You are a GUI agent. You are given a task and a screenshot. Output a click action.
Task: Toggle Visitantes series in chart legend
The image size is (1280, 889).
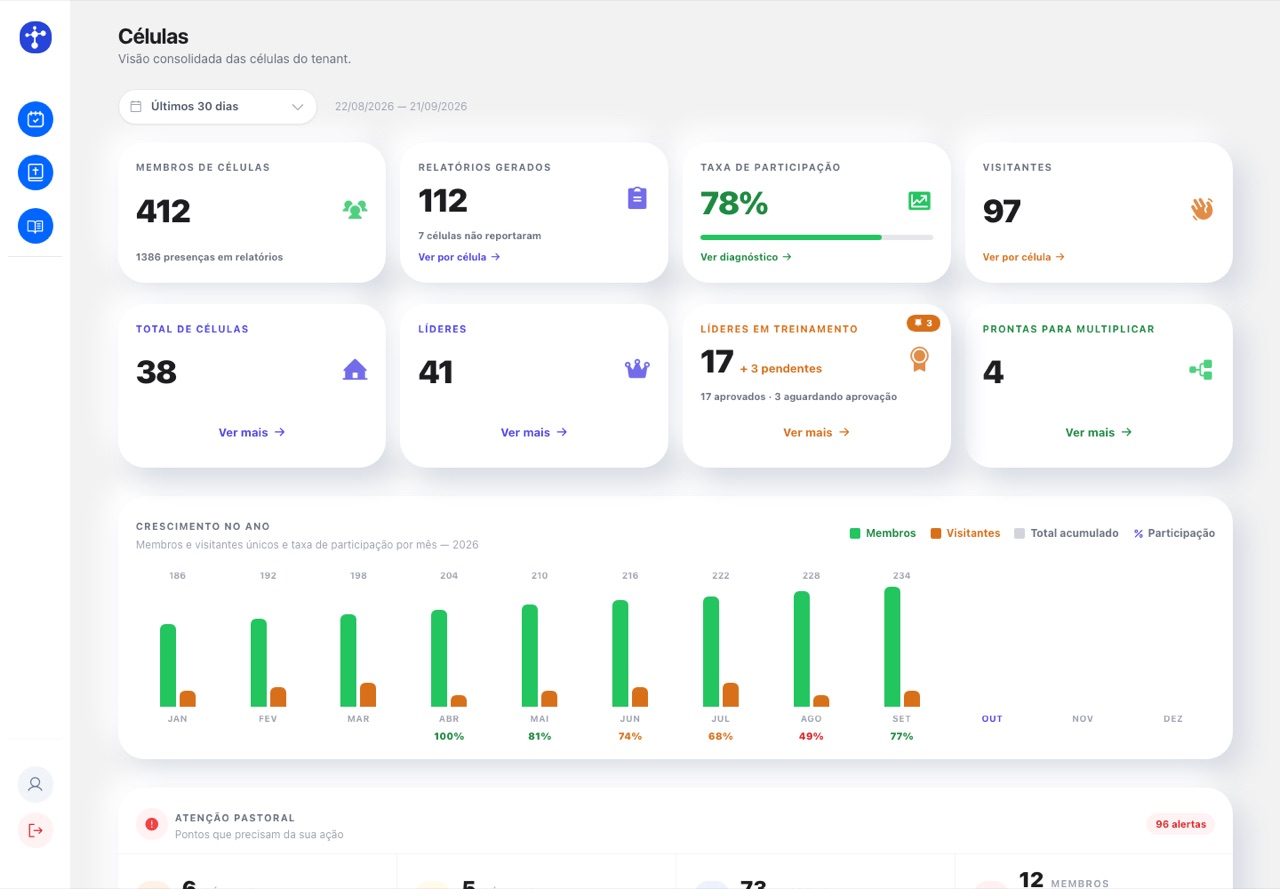coord(965,534)
